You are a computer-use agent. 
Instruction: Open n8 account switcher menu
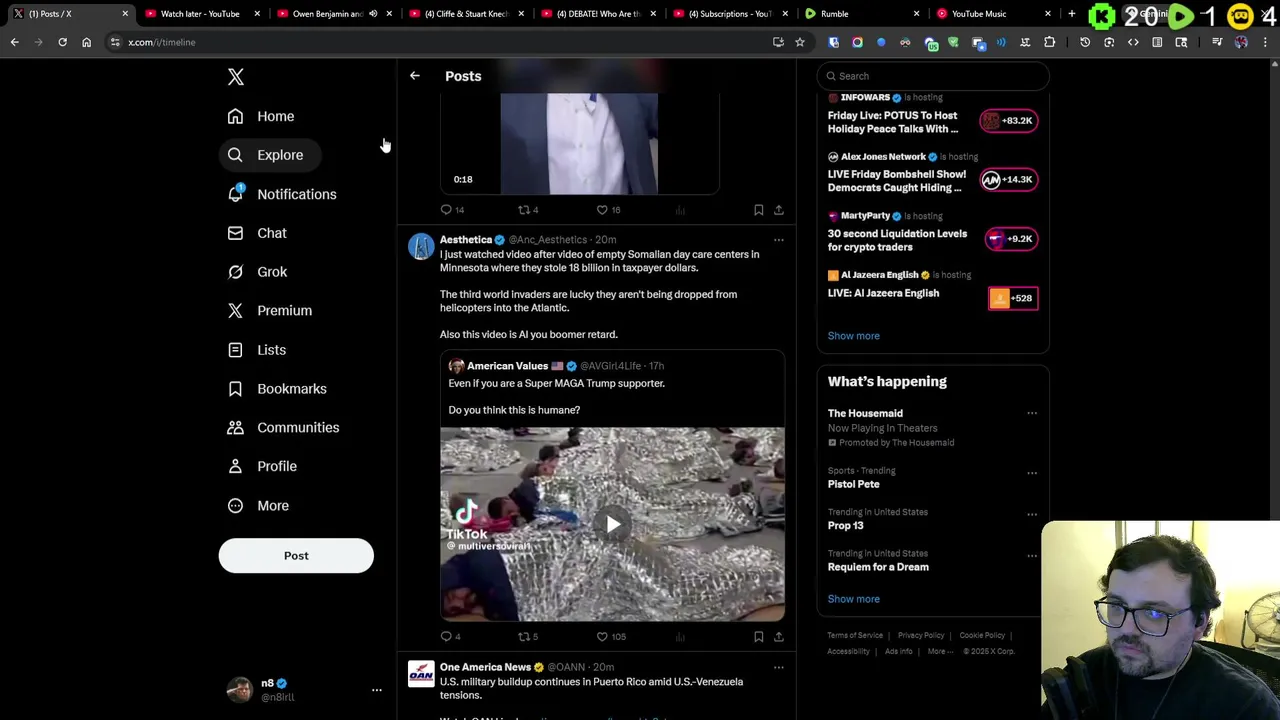click(304, 690)
